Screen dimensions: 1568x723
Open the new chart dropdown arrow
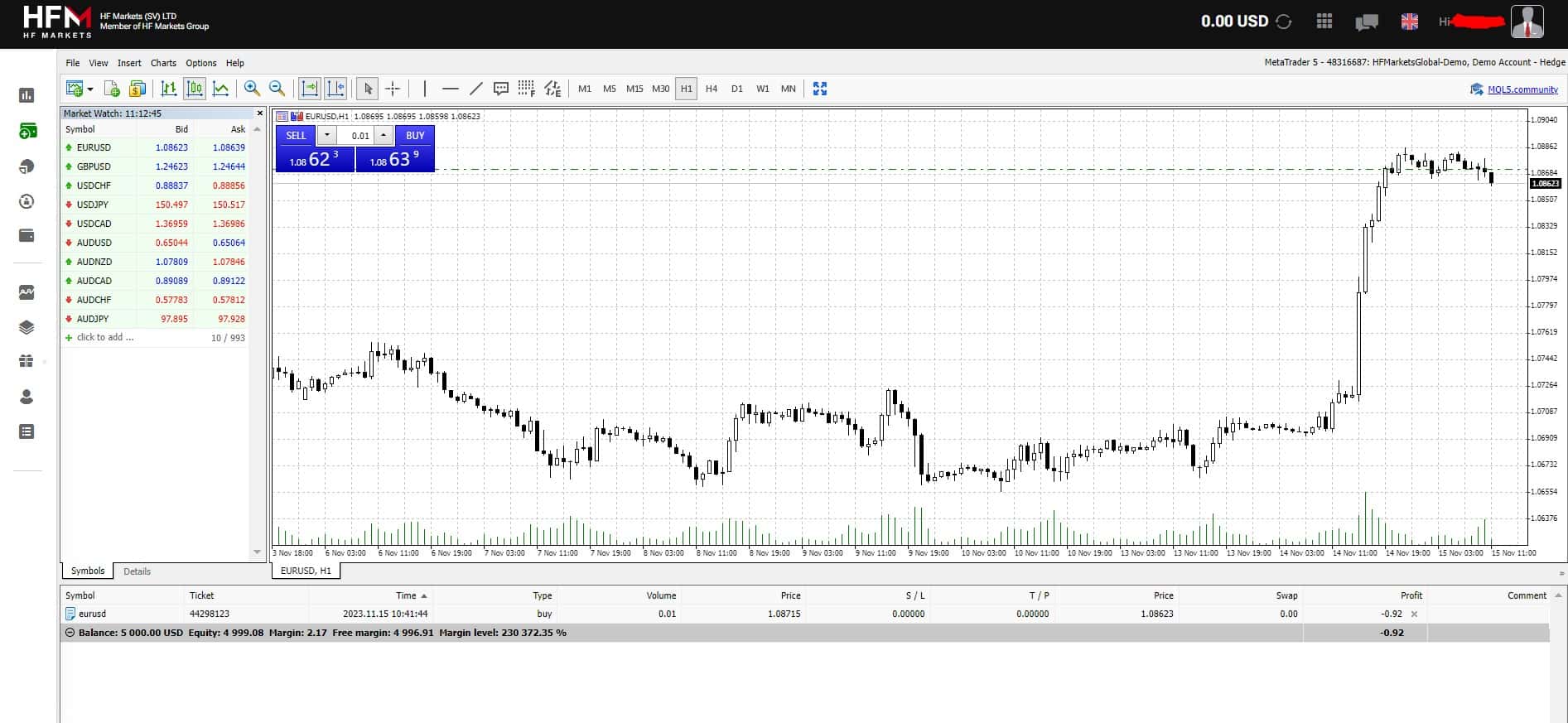[90, 89]
